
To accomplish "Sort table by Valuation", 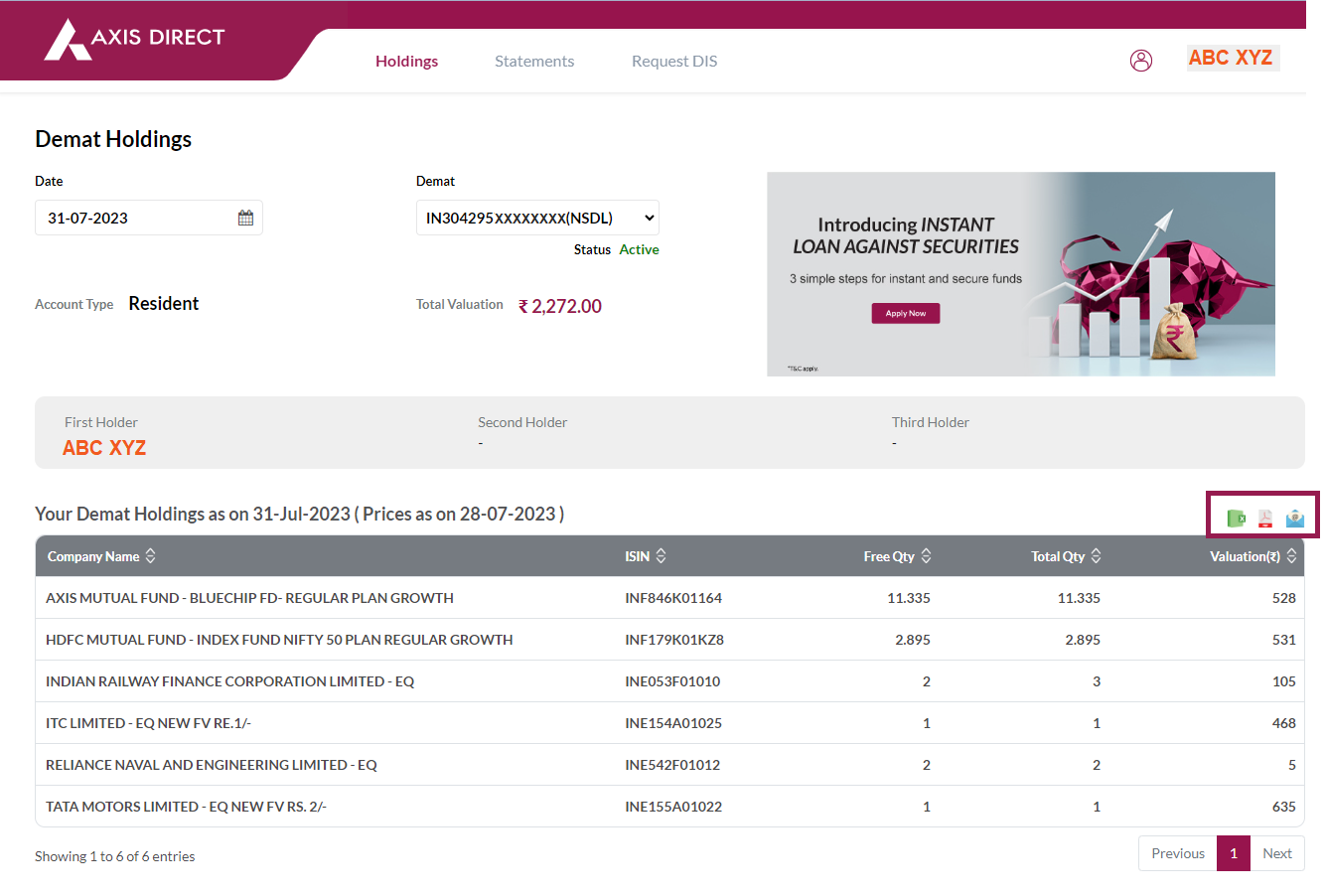I will (x=1253, y=556).
